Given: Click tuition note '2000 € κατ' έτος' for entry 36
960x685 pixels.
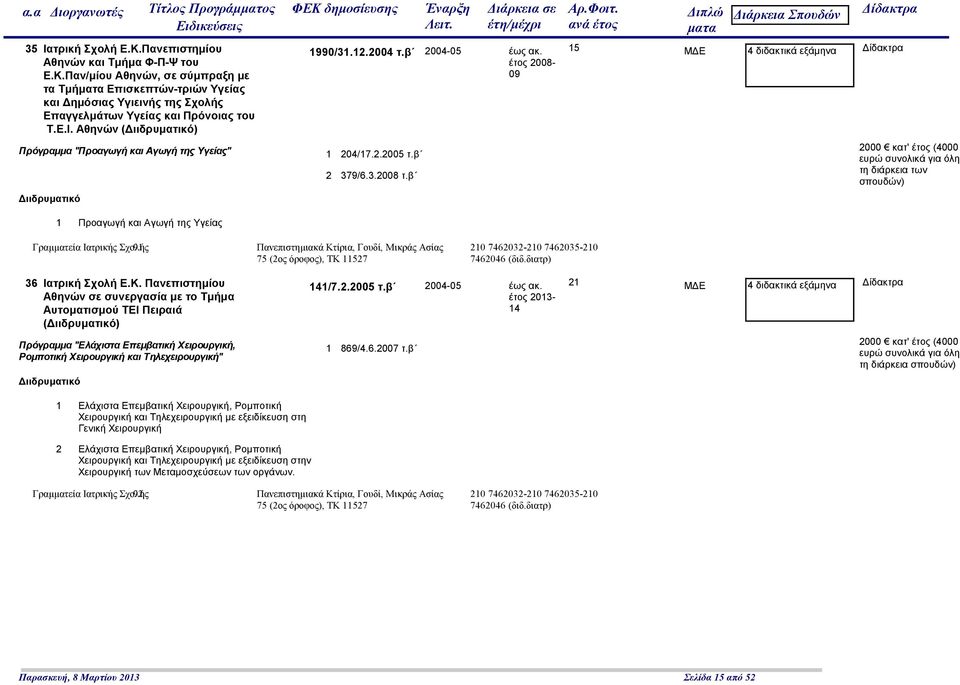Looking at the screenshot, I should (909, 353).
